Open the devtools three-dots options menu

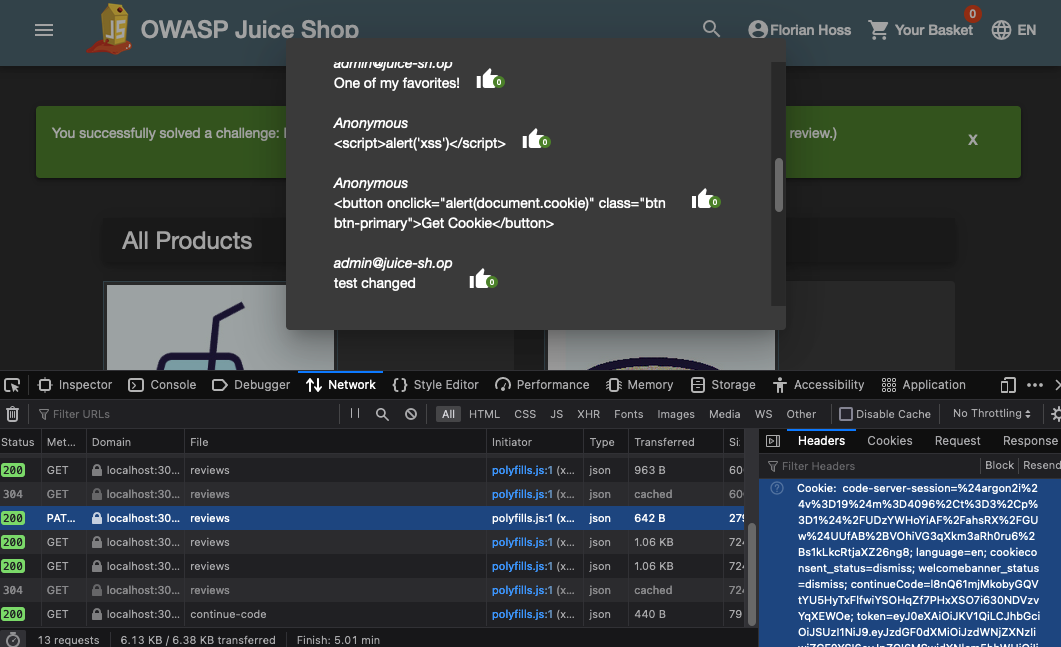point(1035,385)
